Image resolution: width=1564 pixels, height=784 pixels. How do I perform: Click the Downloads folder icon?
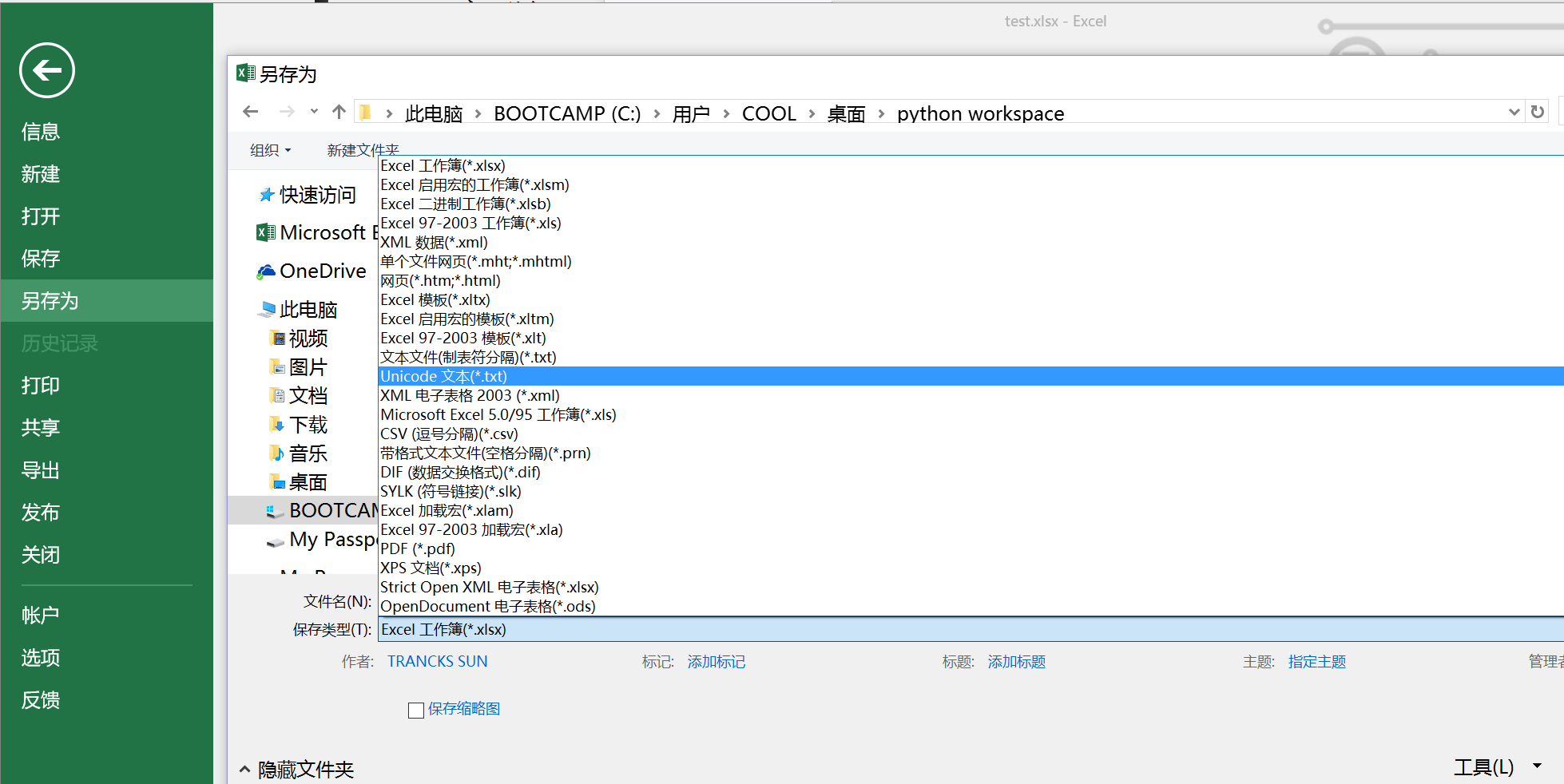pos(277,425)
